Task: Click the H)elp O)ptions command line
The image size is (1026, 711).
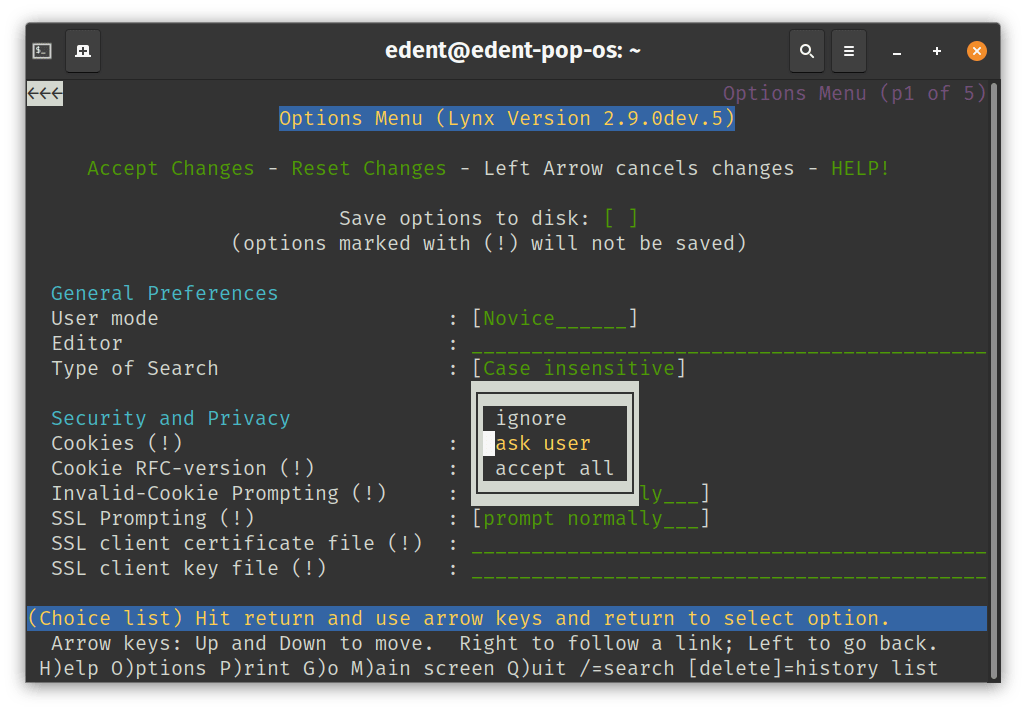Action: click(488, 668)
